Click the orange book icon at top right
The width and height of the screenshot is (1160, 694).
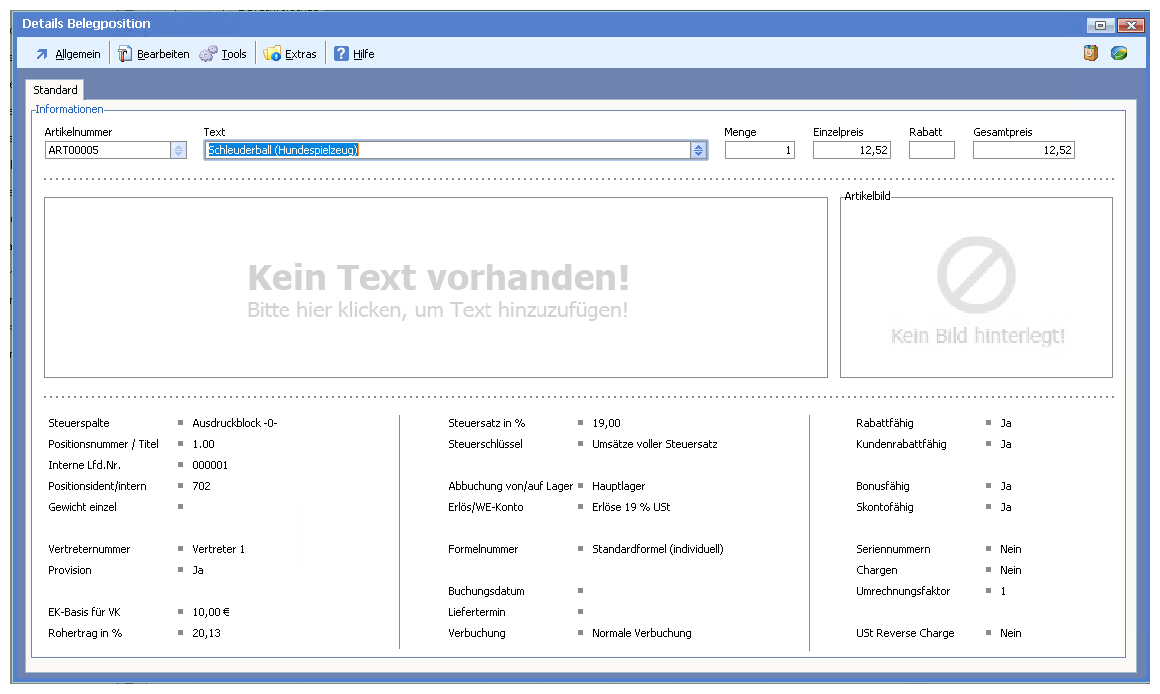[1091, 53]
